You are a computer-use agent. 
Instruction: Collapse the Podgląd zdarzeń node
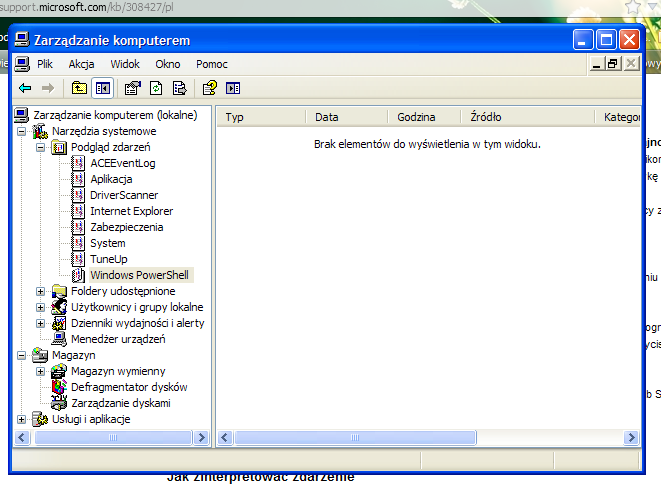(40, 148)
